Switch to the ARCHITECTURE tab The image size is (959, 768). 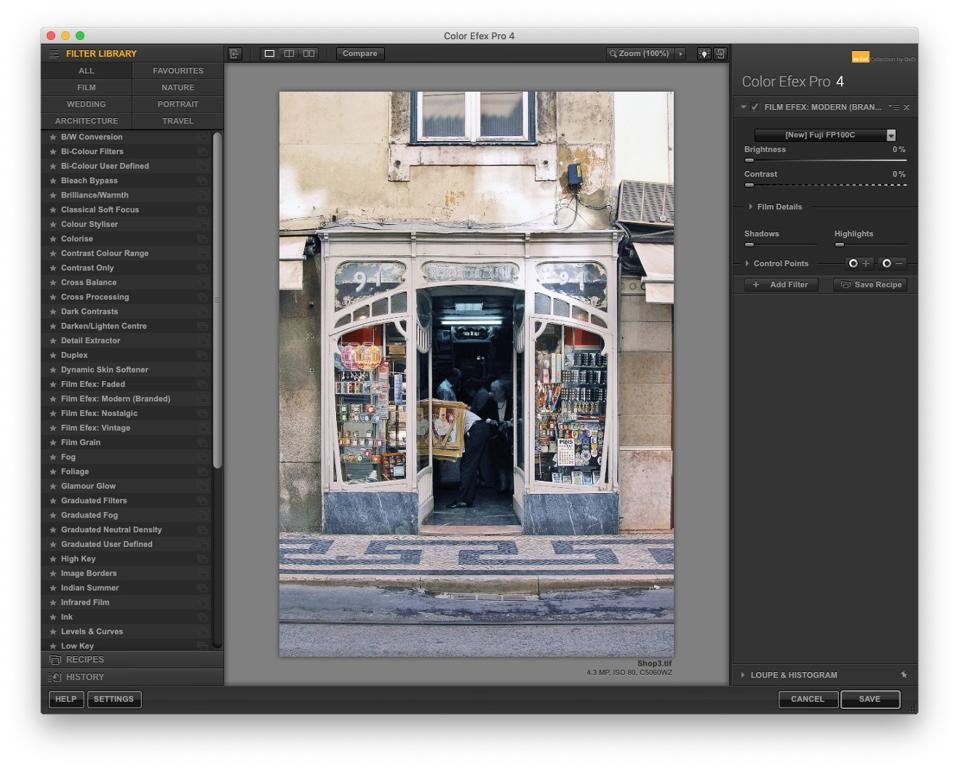tap(86, 120)
